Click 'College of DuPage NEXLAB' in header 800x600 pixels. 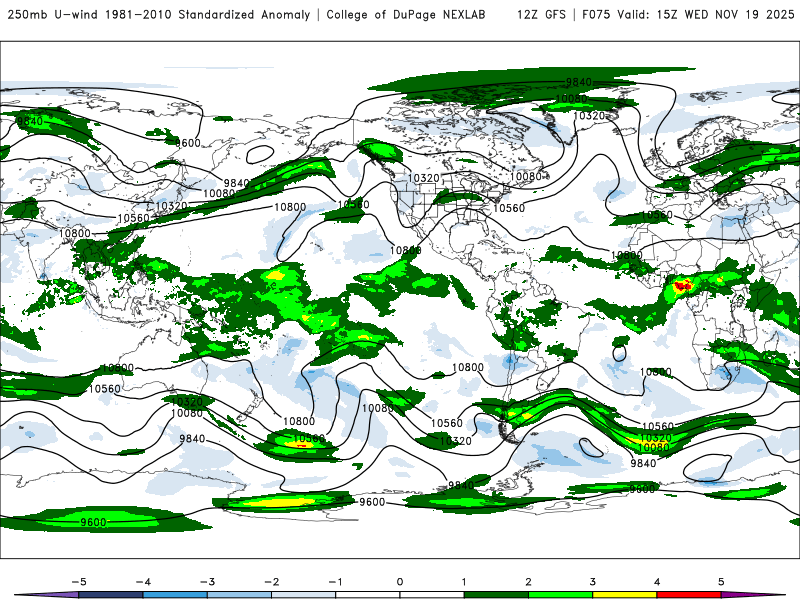click(x=406, y=14)
